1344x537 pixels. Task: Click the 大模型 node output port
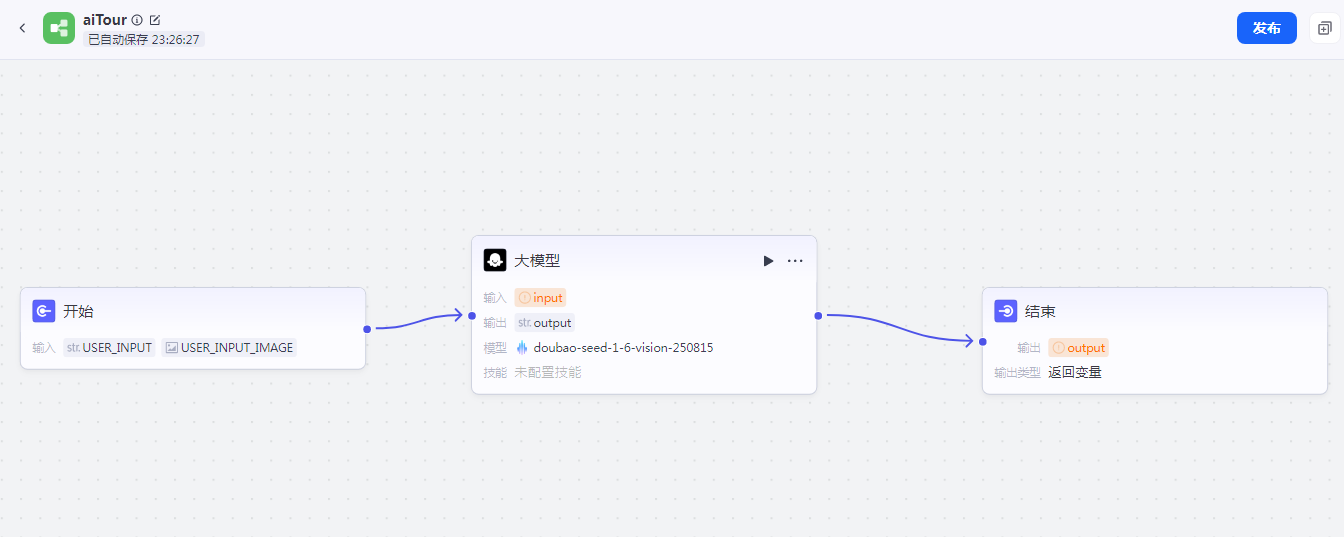click(818, 315)
